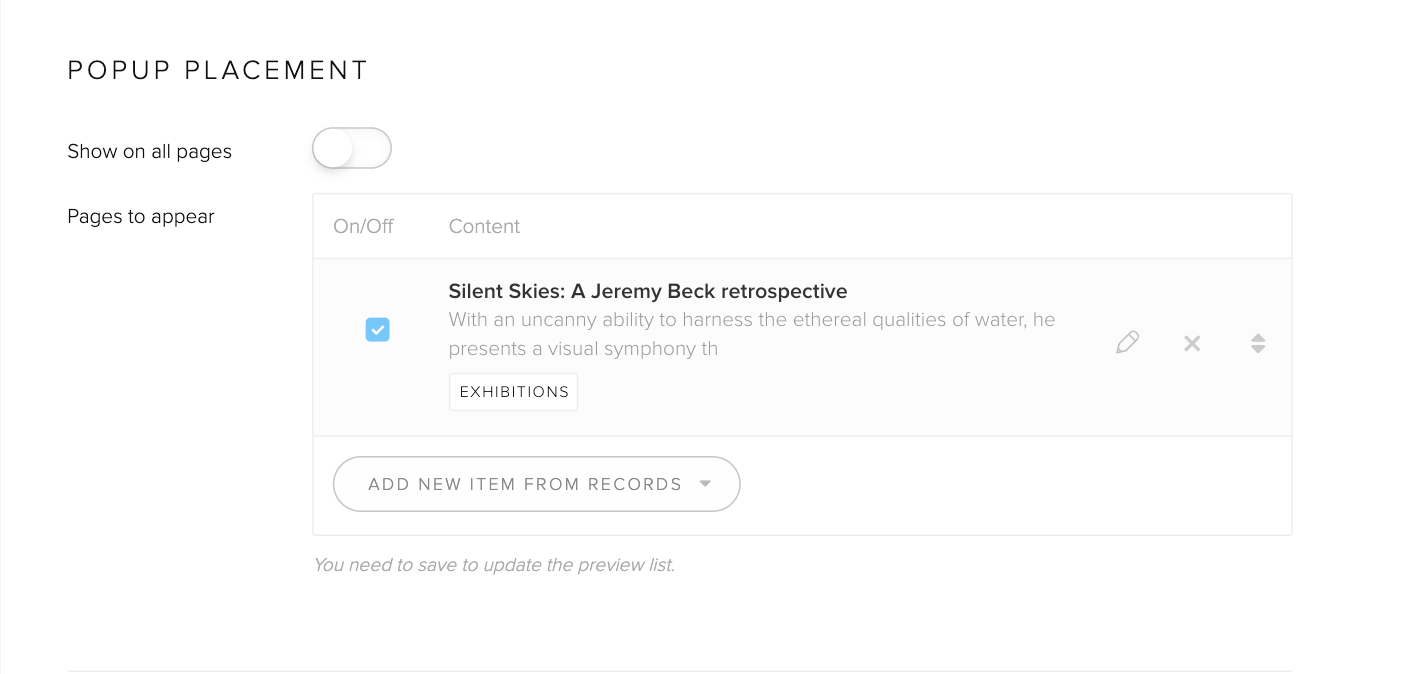Click the up arrow of the reorder handle
This screenshot has height=674, width=1420.
coord(1258,337)
